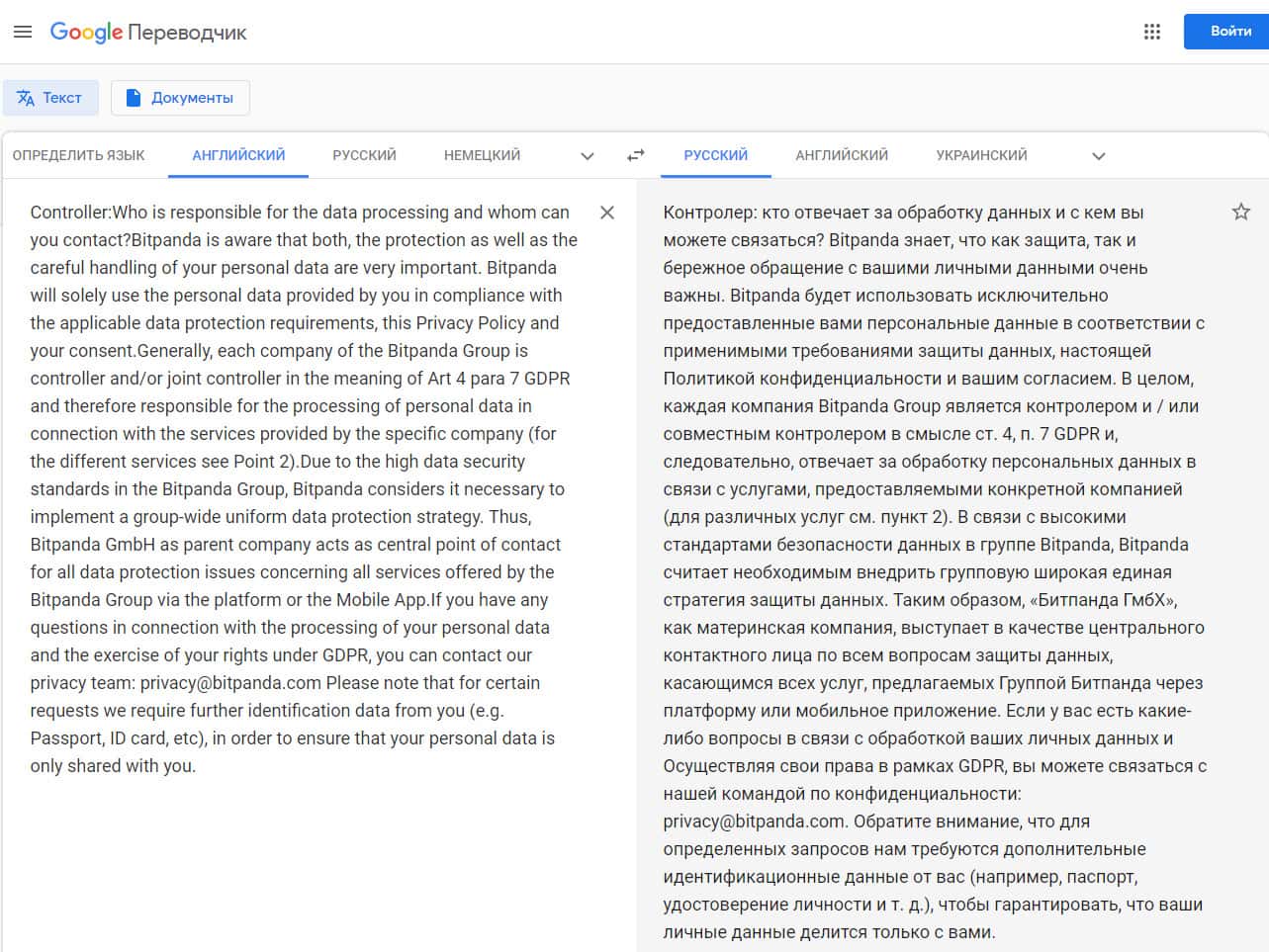Select the Текст translation mode

click(x=50, y=98)
